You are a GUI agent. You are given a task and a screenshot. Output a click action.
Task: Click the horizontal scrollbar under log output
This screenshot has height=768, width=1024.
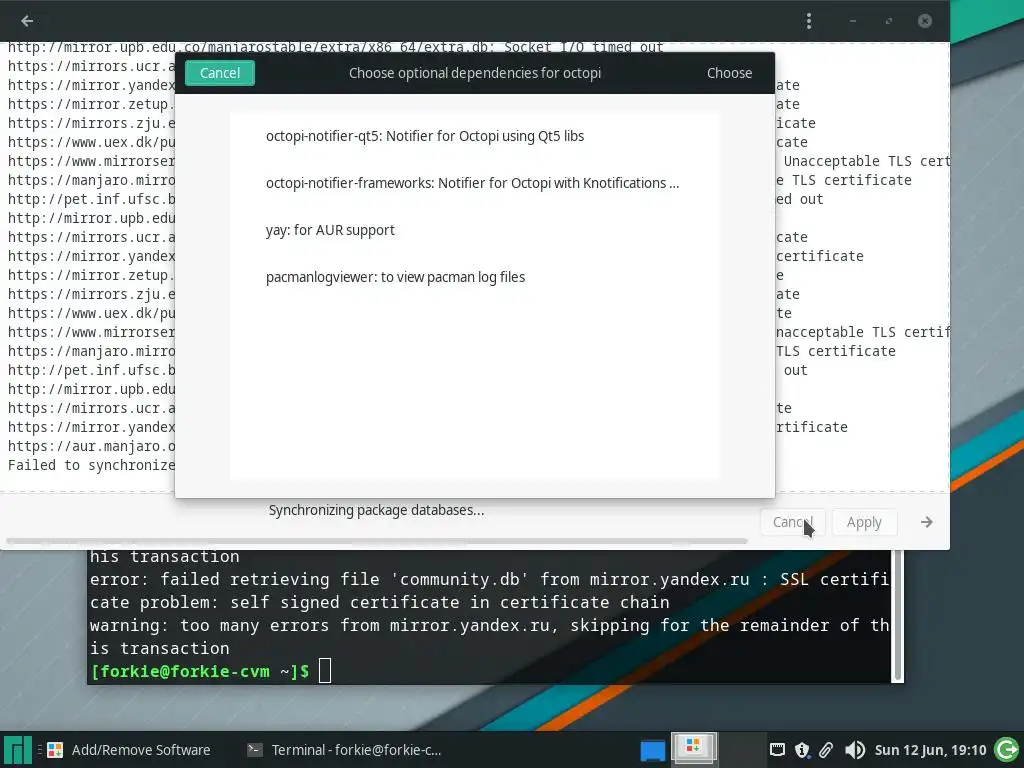376,541
